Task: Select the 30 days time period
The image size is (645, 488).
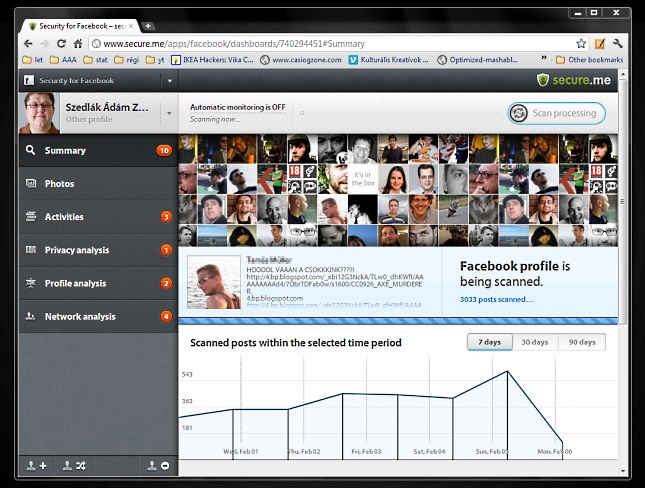Action: [535, 342]
